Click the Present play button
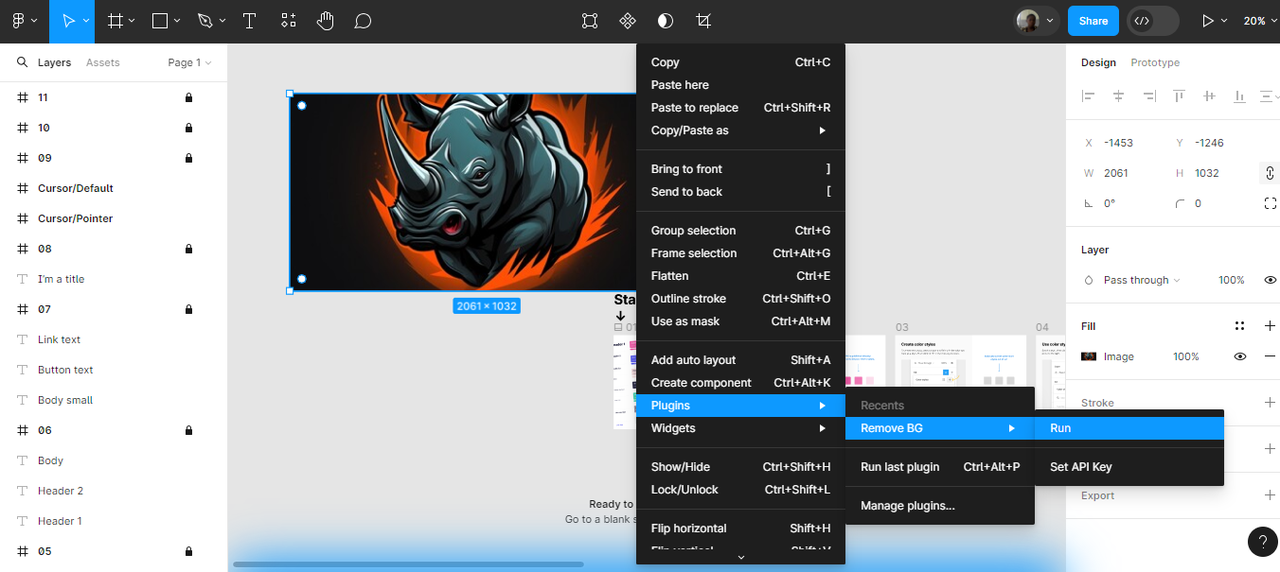The height and width of the screenshot is (572, 1280). pyautogui.click(x=1208, y=21)
